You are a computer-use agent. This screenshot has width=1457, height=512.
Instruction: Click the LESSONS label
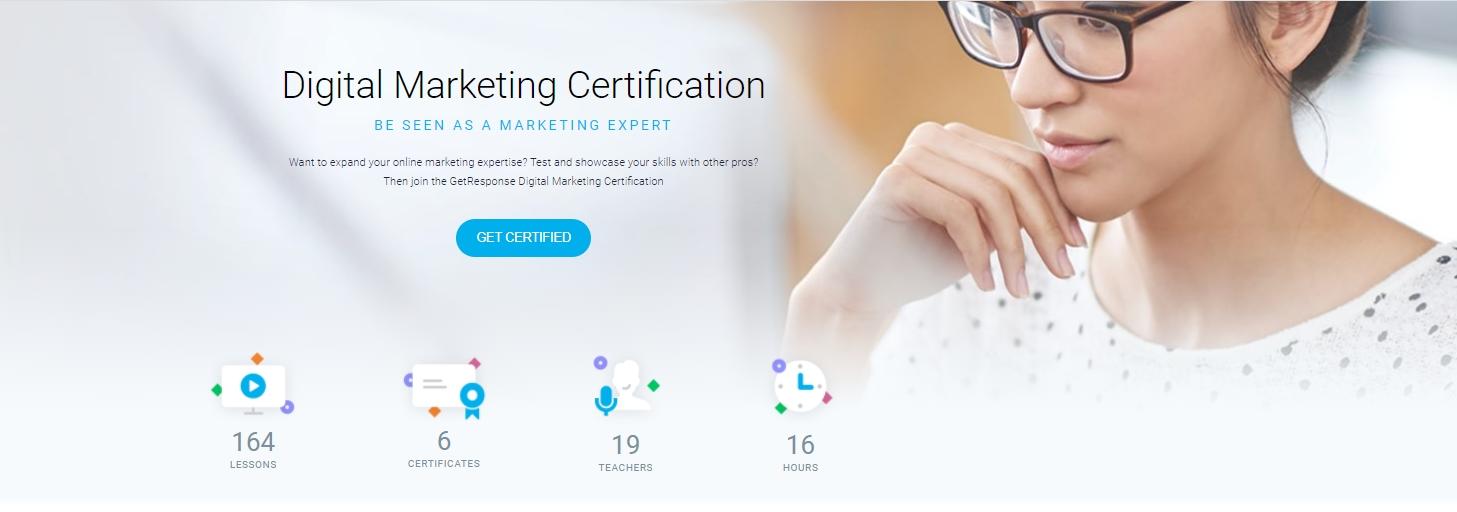253,465
